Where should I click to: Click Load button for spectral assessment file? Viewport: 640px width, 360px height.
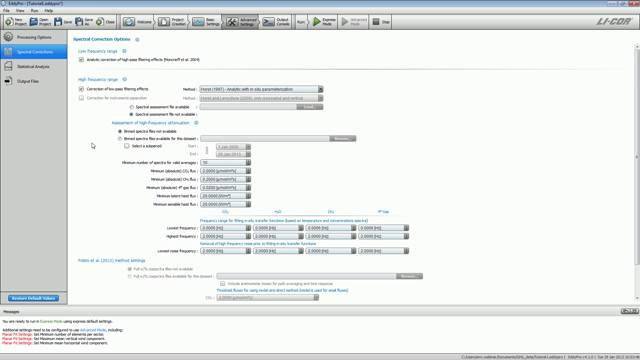[x=310, y=107]
